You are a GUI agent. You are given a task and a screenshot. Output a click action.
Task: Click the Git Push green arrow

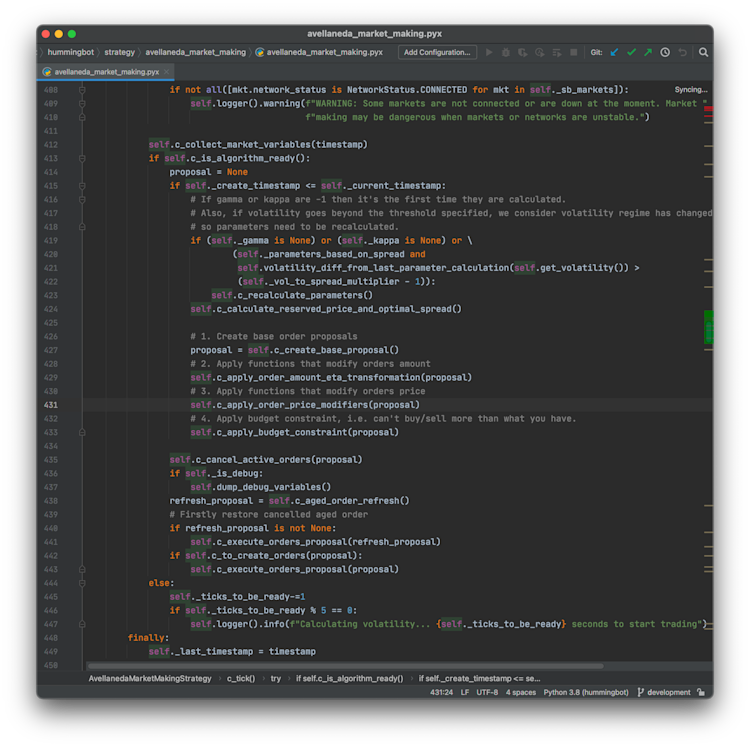click(x=648, y=53)
